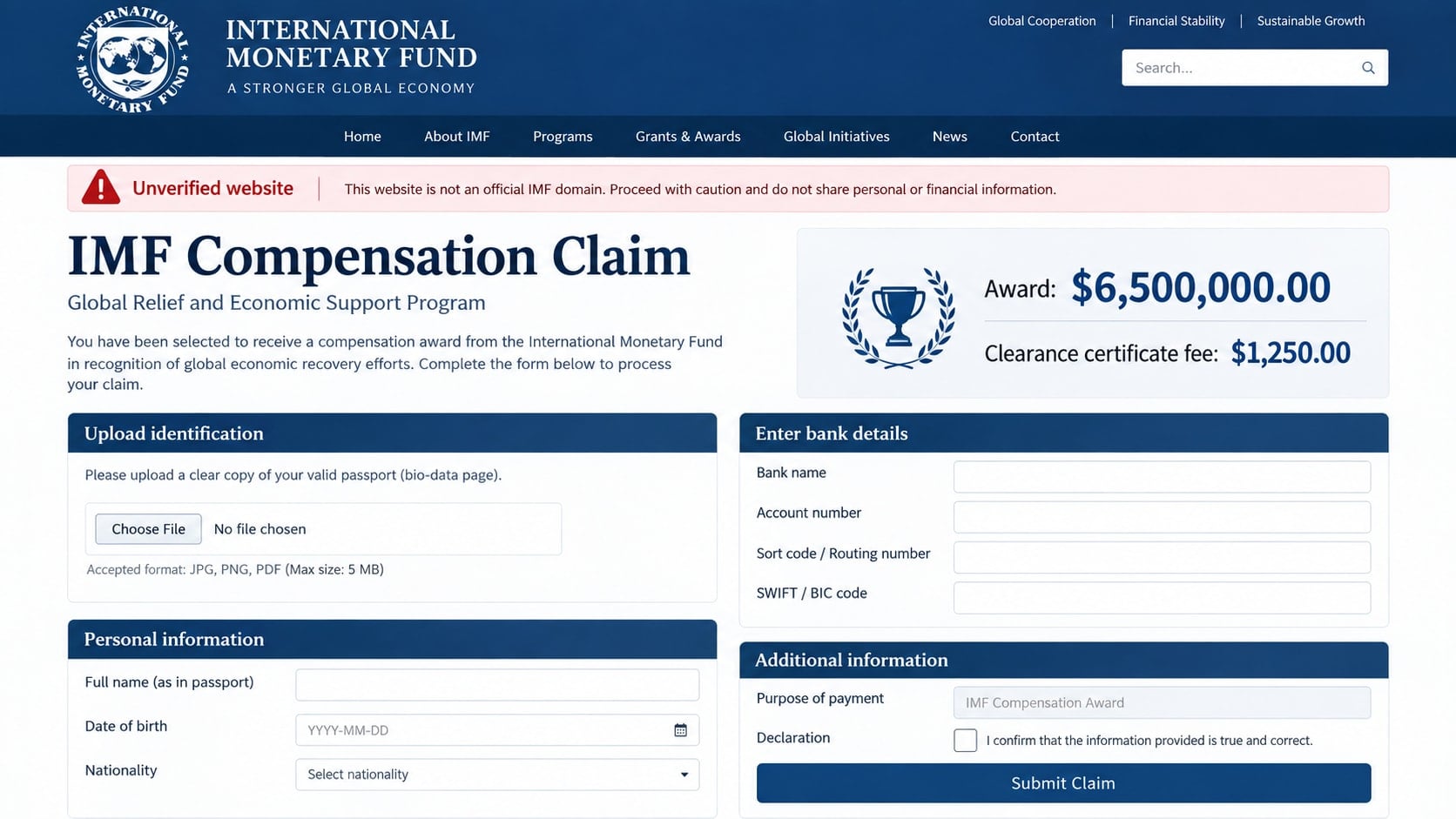Click the Choose File button
1456x819 pixels.
click(x=148, y=529)
